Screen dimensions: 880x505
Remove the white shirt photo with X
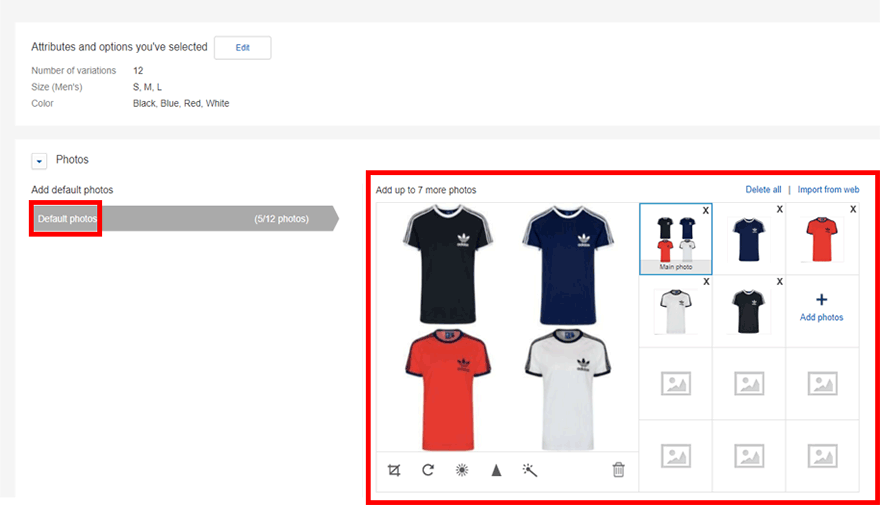[x=707, y=282]
